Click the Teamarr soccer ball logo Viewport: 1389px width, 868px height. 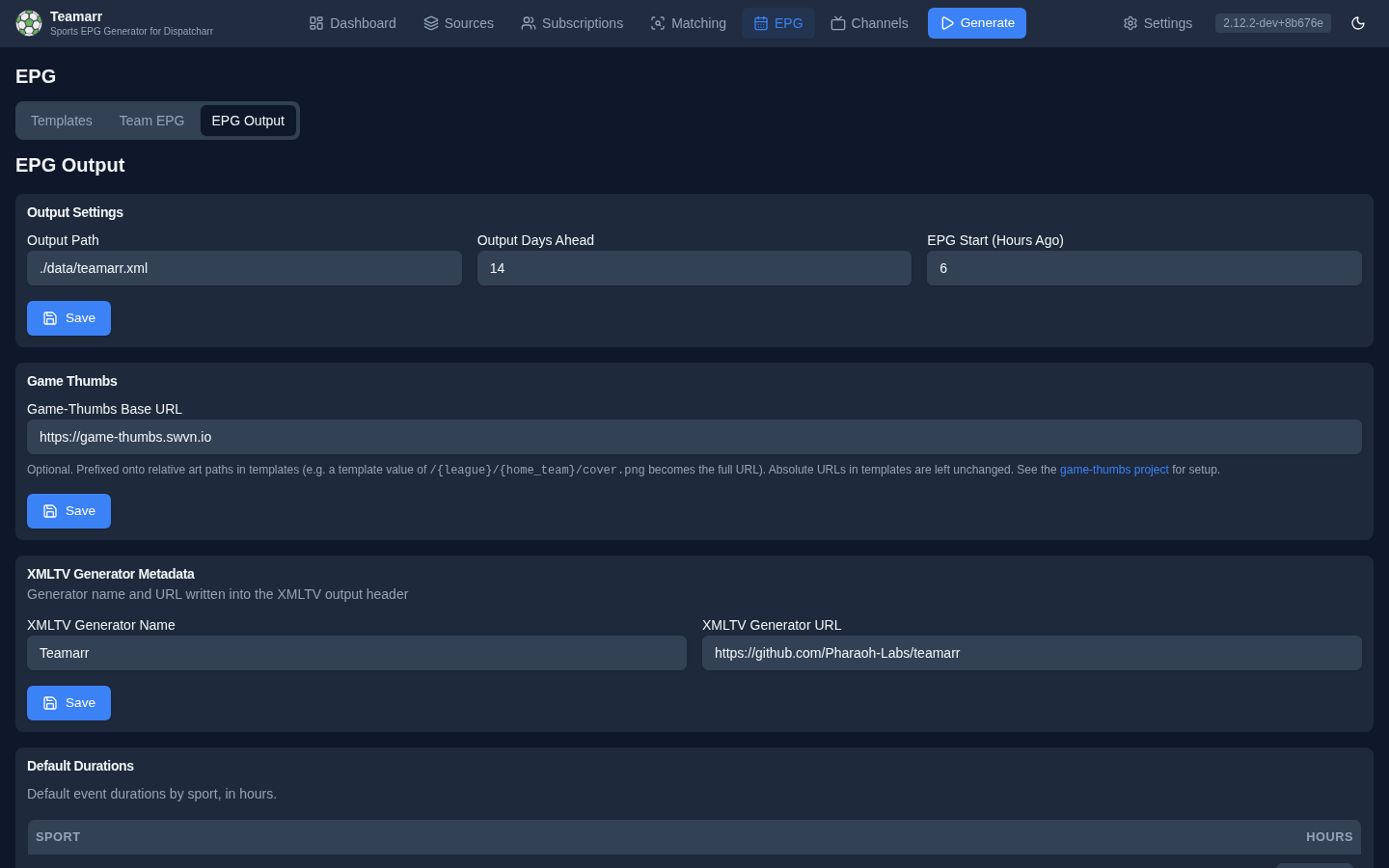(29, 23)
